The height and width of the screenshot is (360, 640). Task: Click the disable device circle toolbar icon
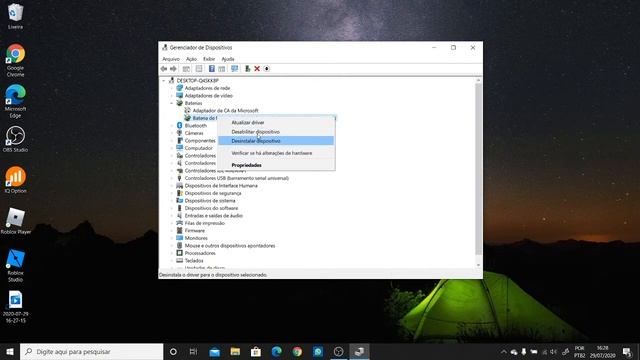[267, 69]
